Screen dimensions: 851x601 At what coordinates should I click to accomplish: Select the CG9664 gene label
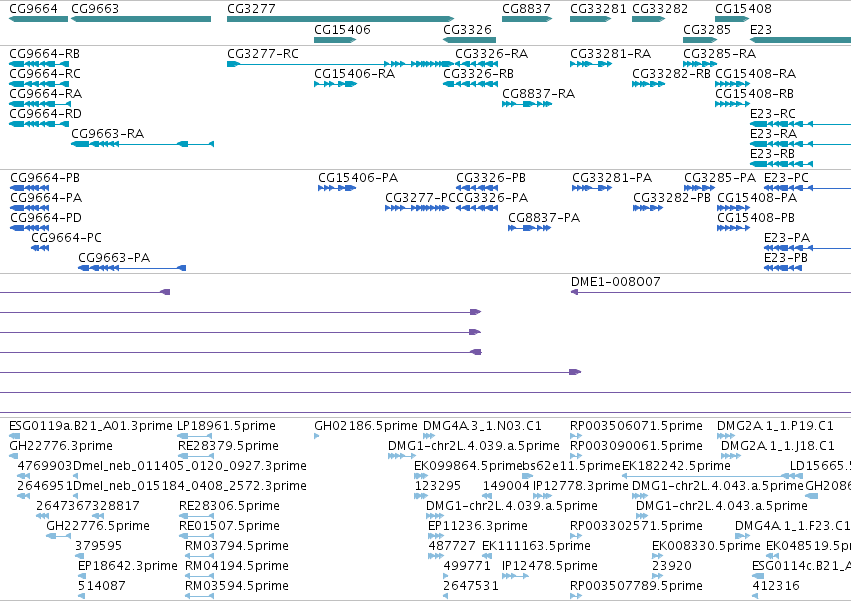coord(33,9)
